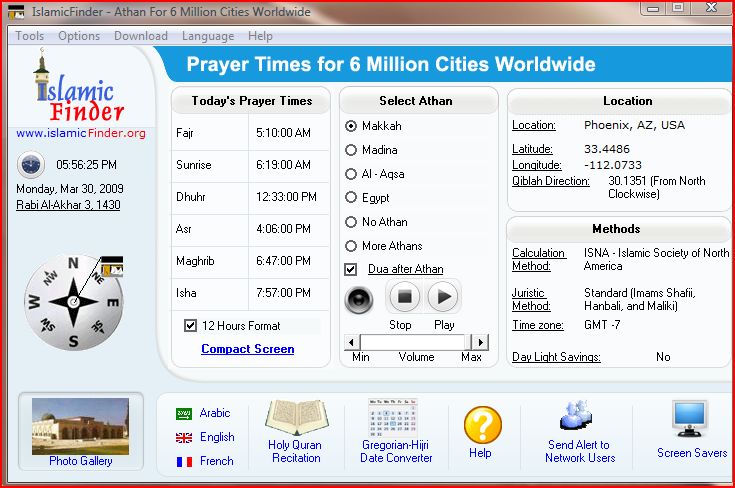Image resolution: width=735 pixels, height=488 pixels.
Task: Click the Location: label link
Action: point(533,125)
